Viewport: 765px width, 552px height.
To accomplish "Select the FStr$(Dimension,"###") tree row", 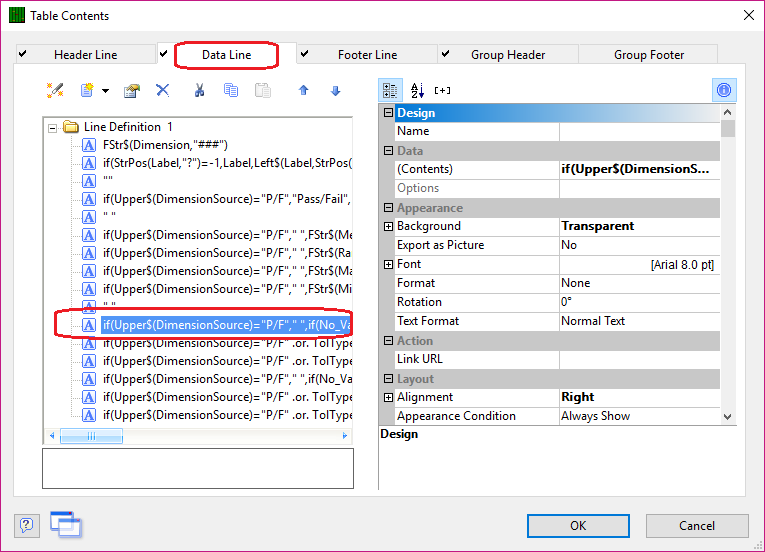I will (165, 145).
